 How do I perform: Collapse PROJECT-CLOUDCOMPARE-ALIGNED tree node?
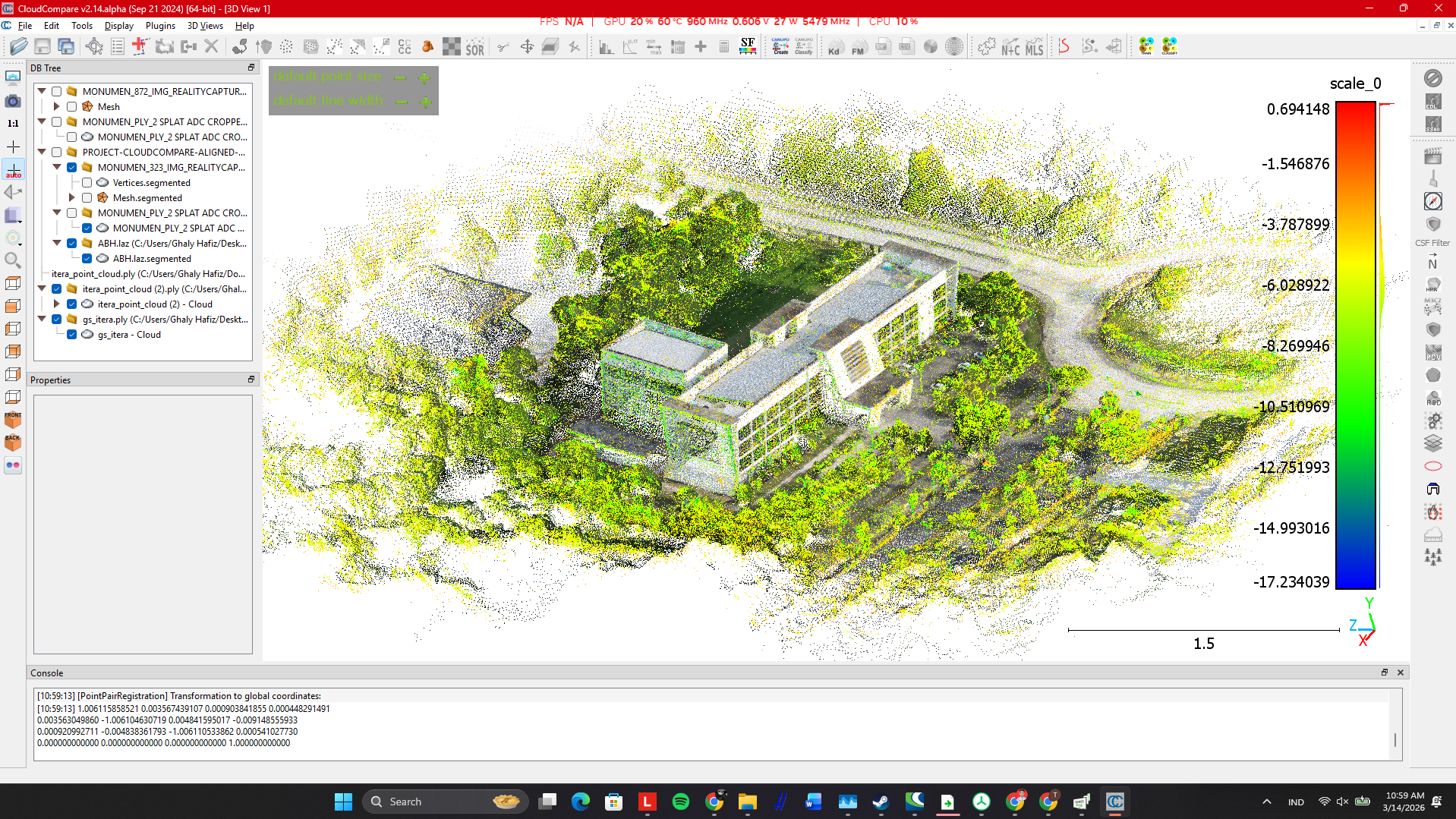[x=42, y=152]
